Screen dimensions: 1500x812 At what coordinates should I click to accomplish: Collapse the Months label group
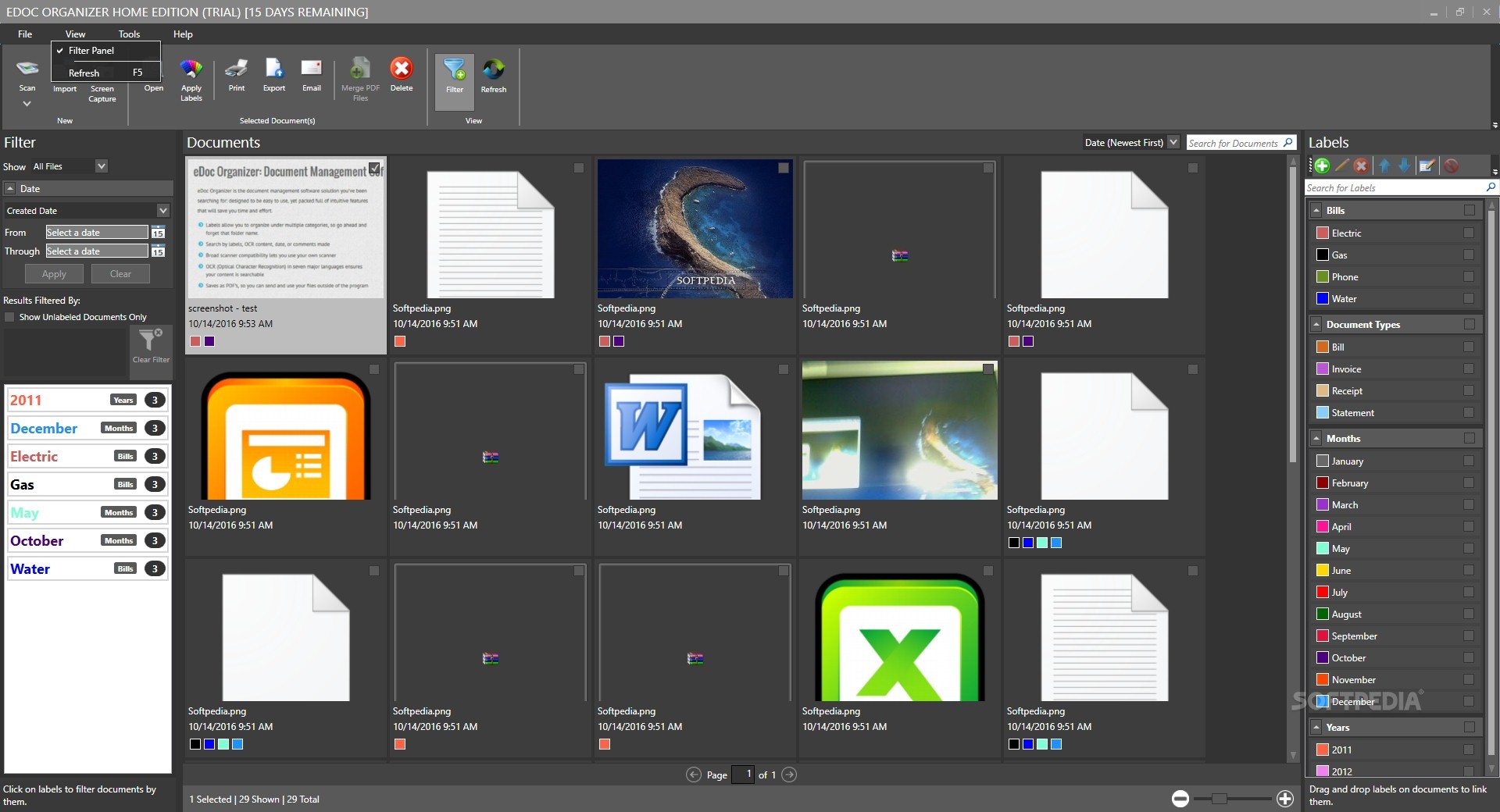(1316, 438)
